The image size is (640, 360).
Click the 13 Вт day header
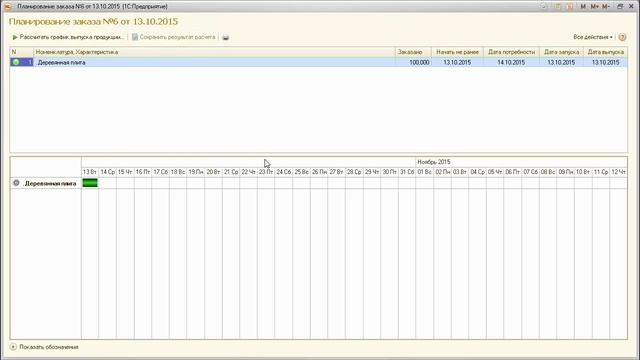pos(90,172)
